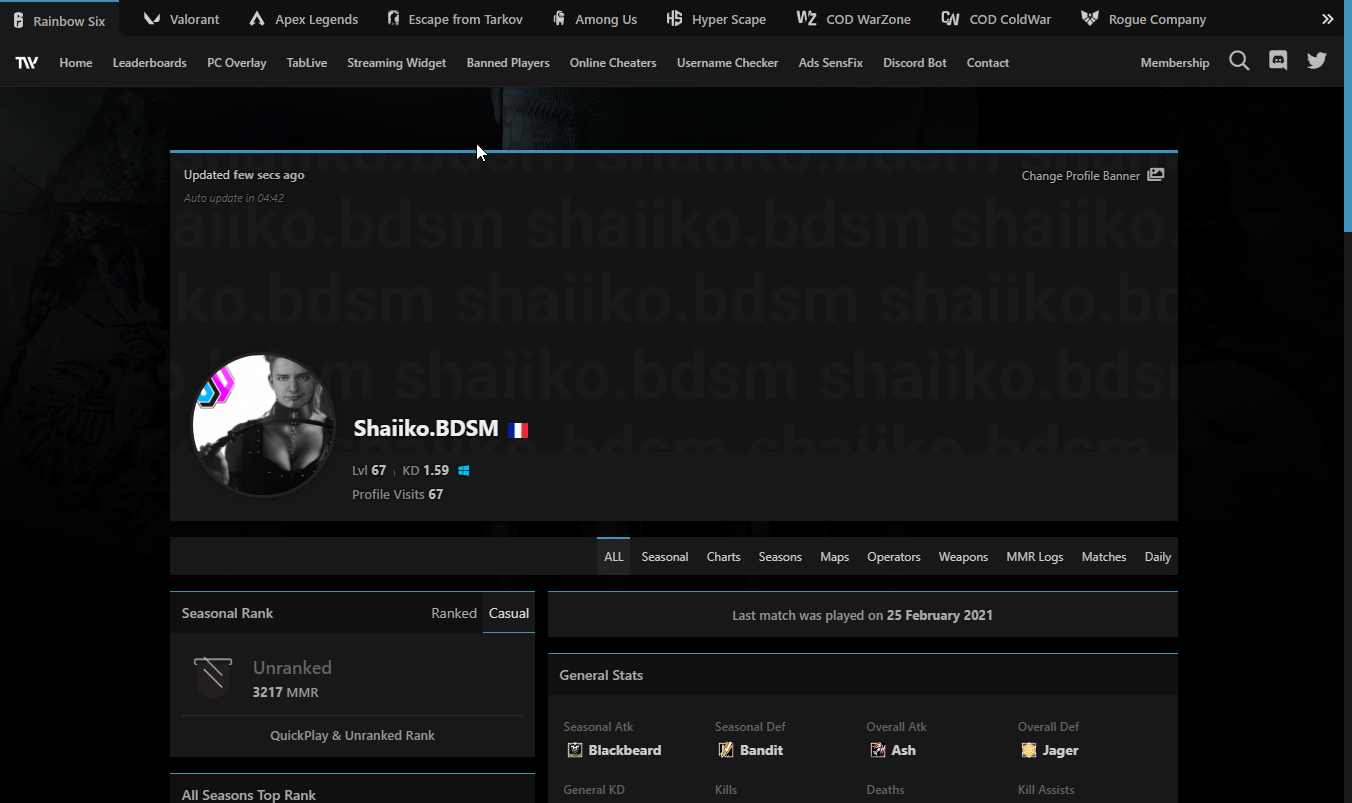
Task: Expand more games with double chevron
Action: (x=1328, y=19)
